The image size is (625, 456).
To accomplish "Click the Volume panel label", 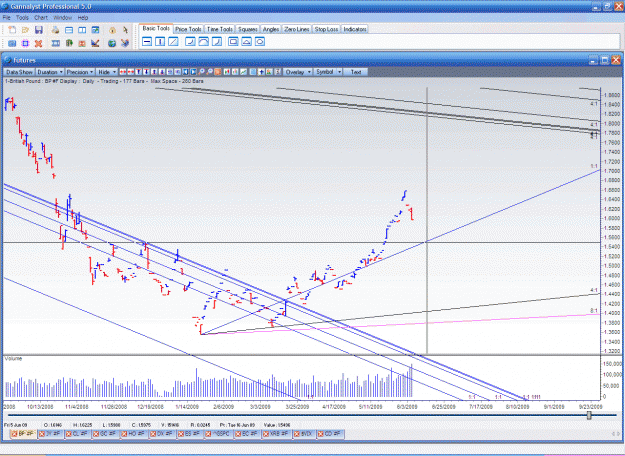I will click(13, 359).
